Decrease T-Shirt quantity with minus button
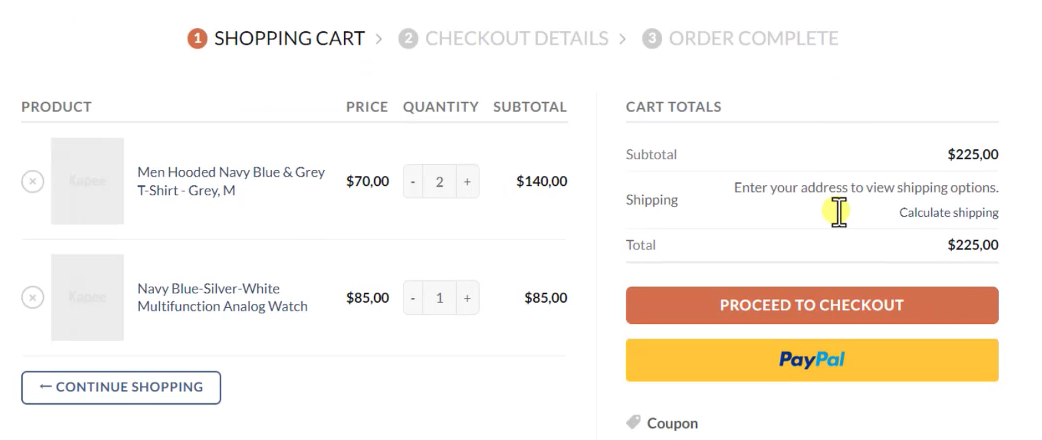Image resolution: width=1042 pixels, height=440 pixels. [x=414, y=182]
